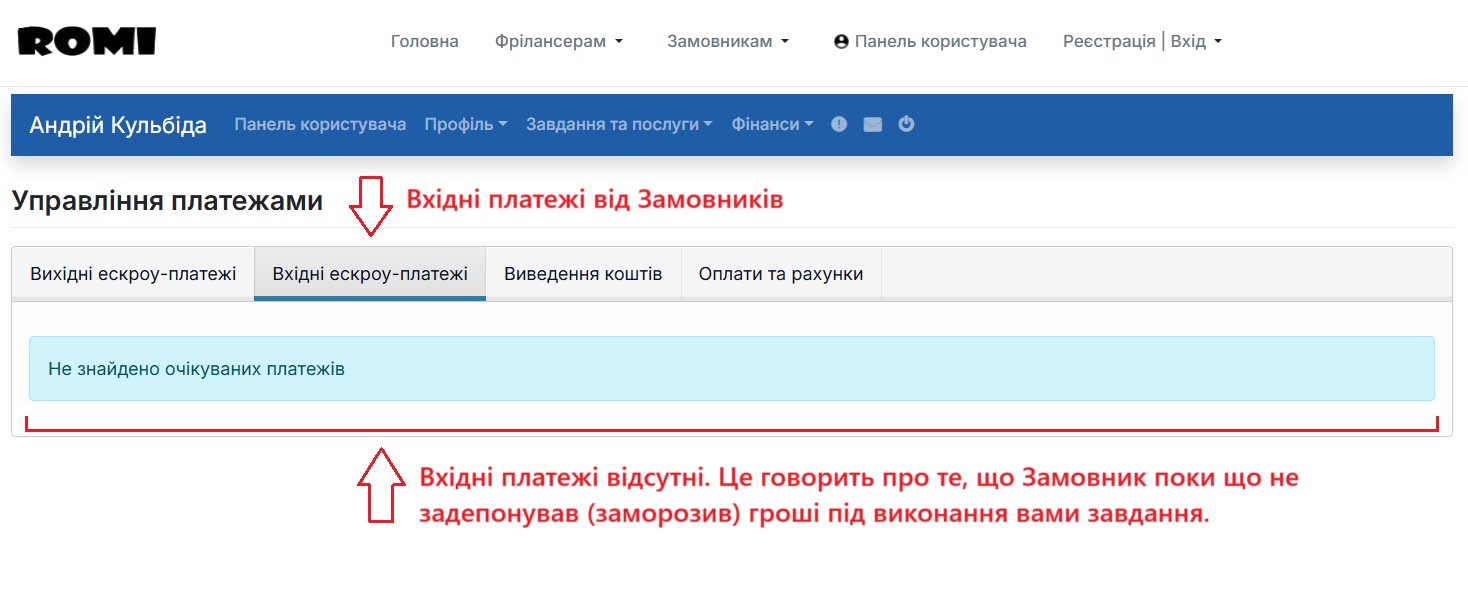Image resolution: width=1468 pixels, height=594 pixels.
Task: Expand the Фрілансерам dropdown
Action: pos(559,42)
